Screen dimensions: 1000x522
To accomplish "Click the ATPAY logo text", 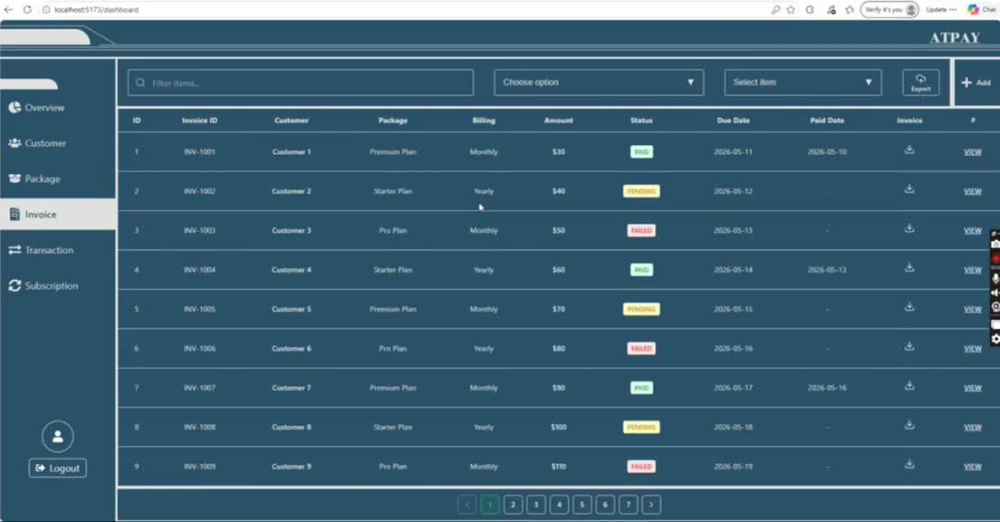I will (x=954, y=38).
